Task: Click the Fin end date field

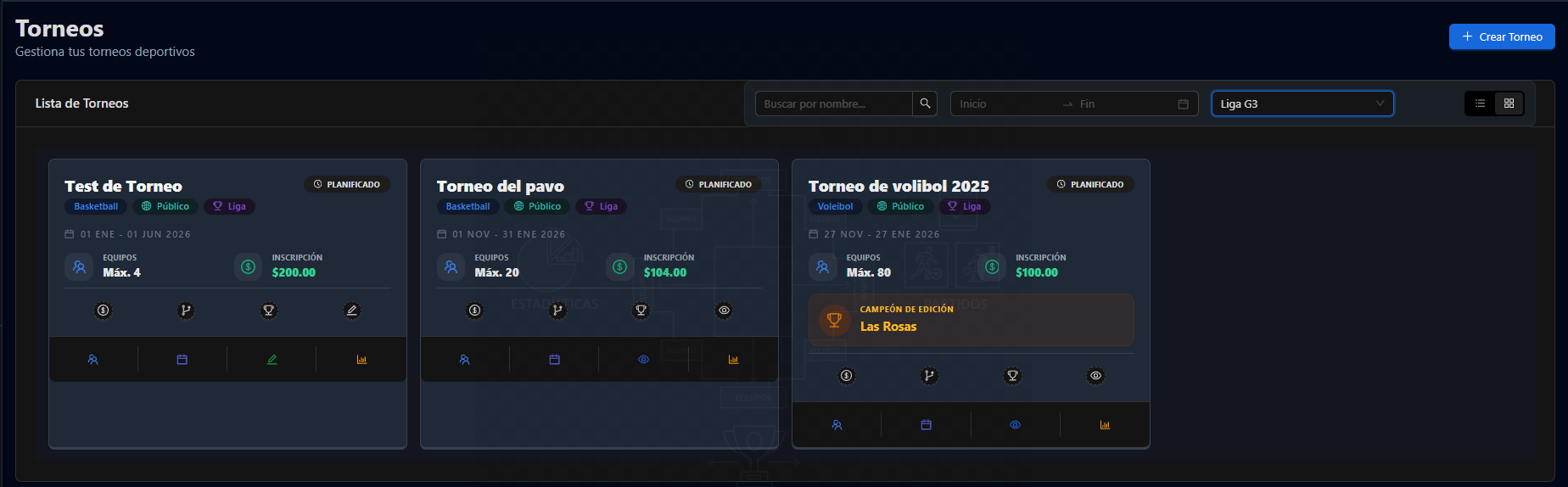Action: point(1120,104)
